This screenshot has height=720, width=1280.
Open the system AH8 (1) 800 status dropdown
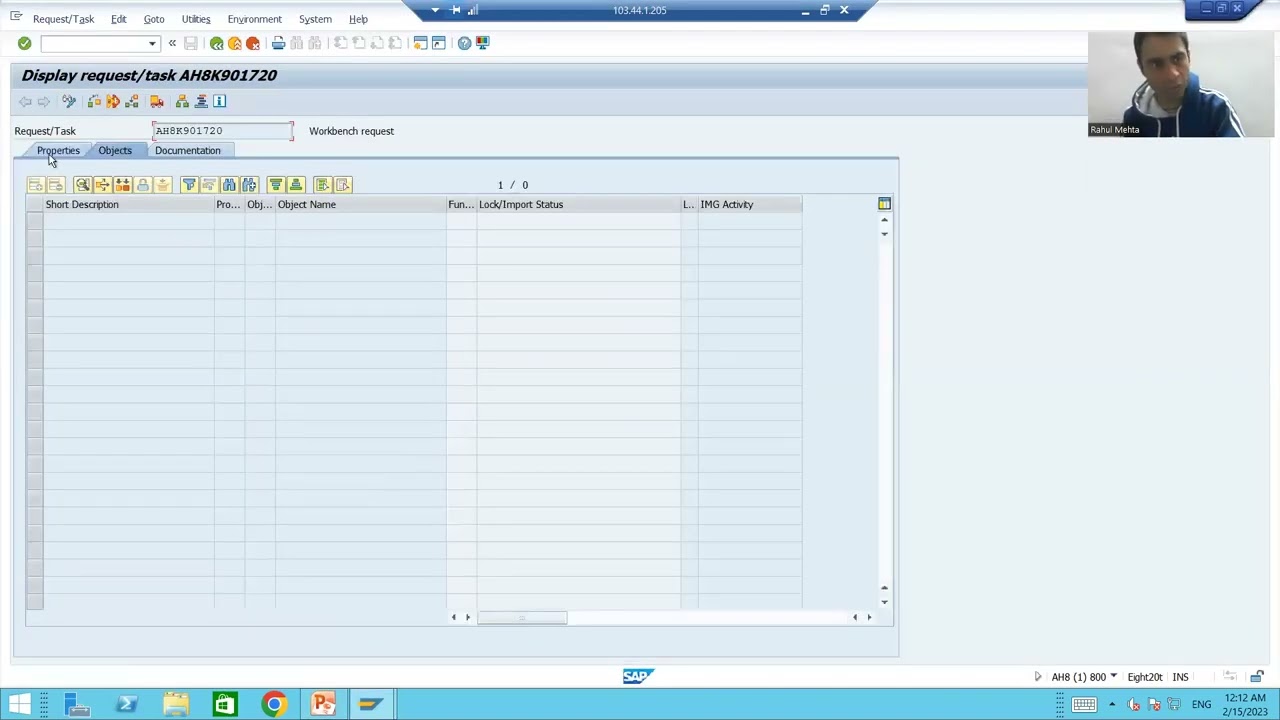pos(1113,677)
